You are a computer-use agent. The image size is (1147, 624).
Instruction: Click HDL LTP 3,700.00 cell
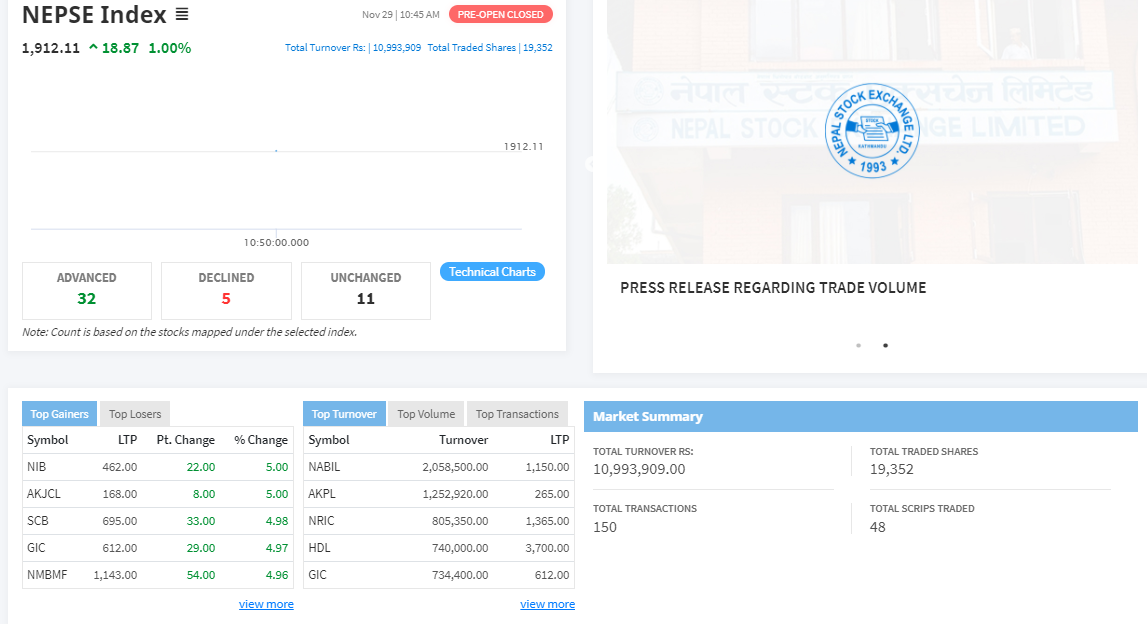click(547, 548)
